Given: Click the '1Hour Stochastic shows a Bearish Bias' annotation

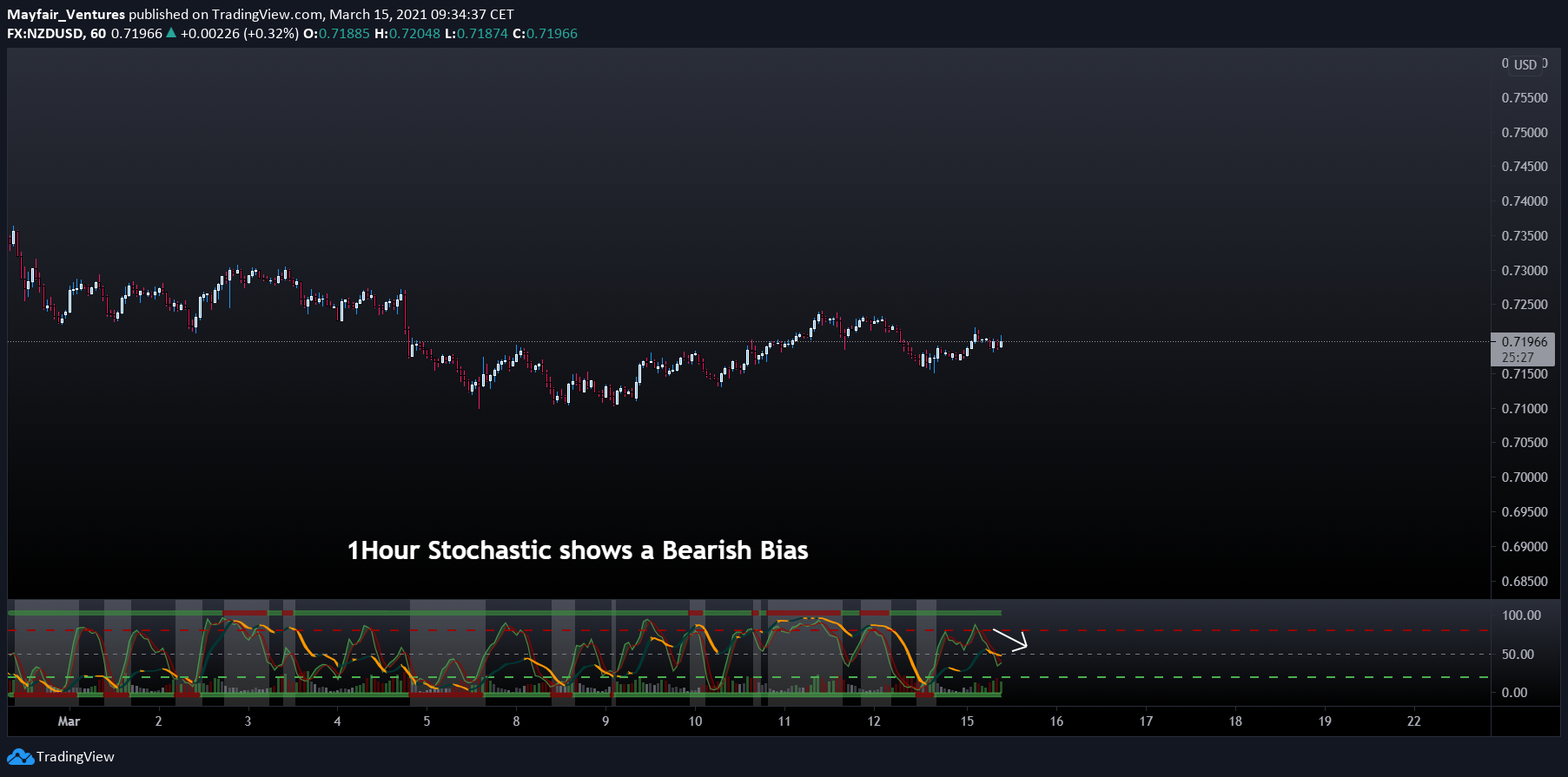Looking at the screenshot, I should point(578,550).
